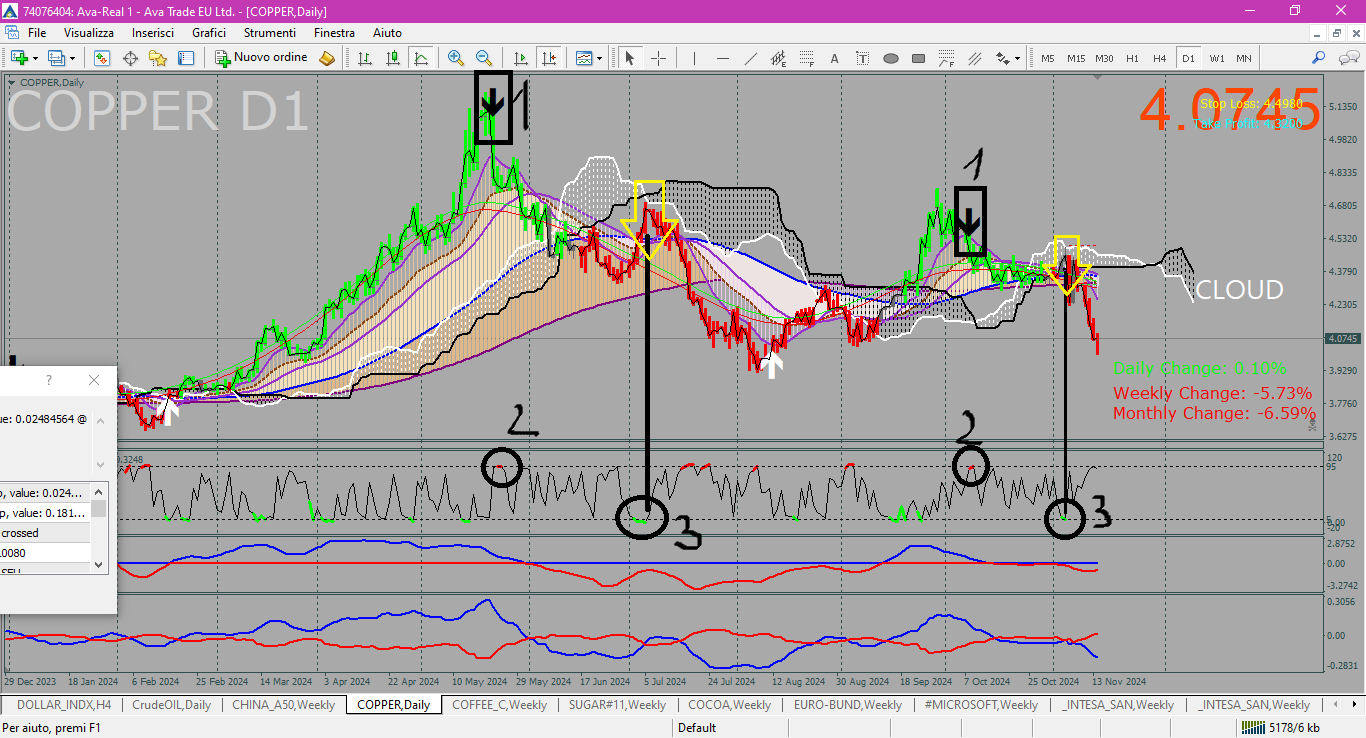Switch to the #MICROSOFT,Weekly chart tab
Viewport: 1366px width, 738px height.
click(981, 704)
